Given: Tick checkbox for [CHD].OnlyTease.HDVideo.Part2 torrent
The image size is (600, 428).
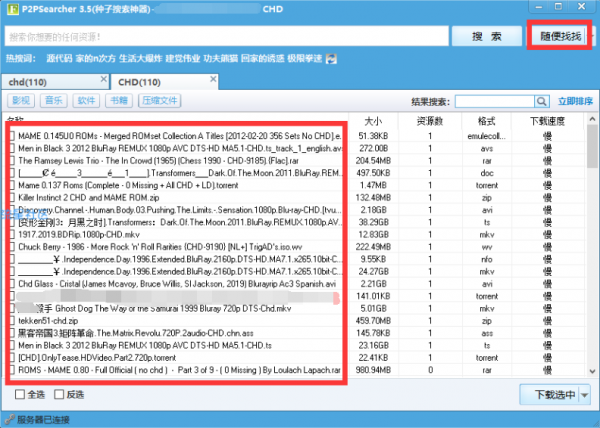Looking at the screenshot, I should [x=12, y=358].
